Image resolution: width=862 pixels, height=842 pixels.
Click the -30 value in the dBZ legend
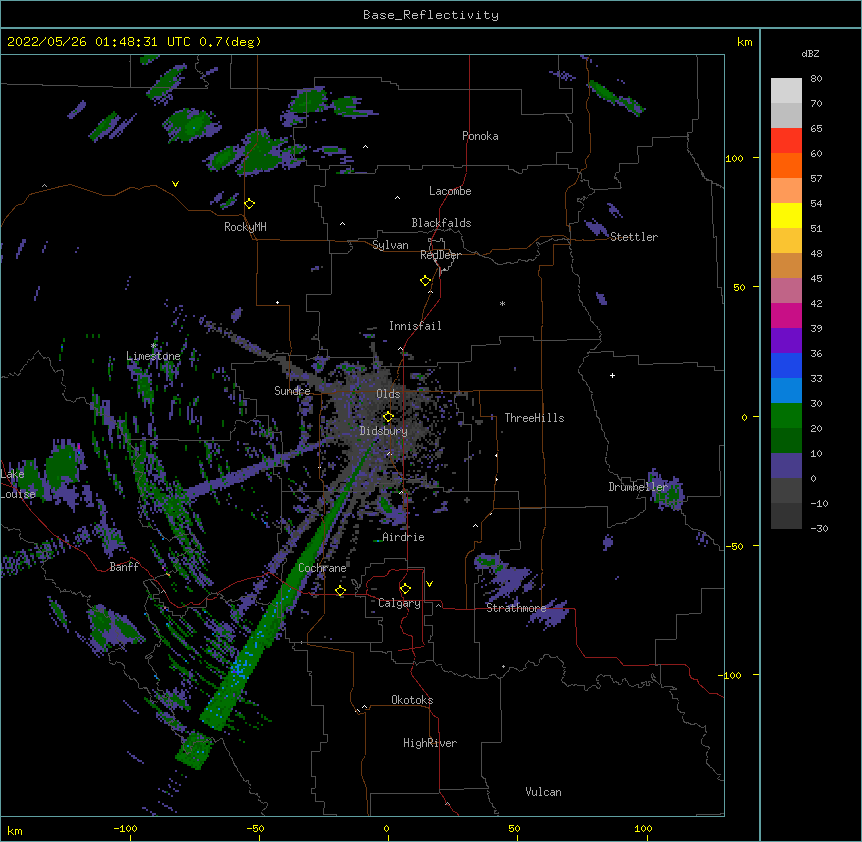[x=819, y=529]
